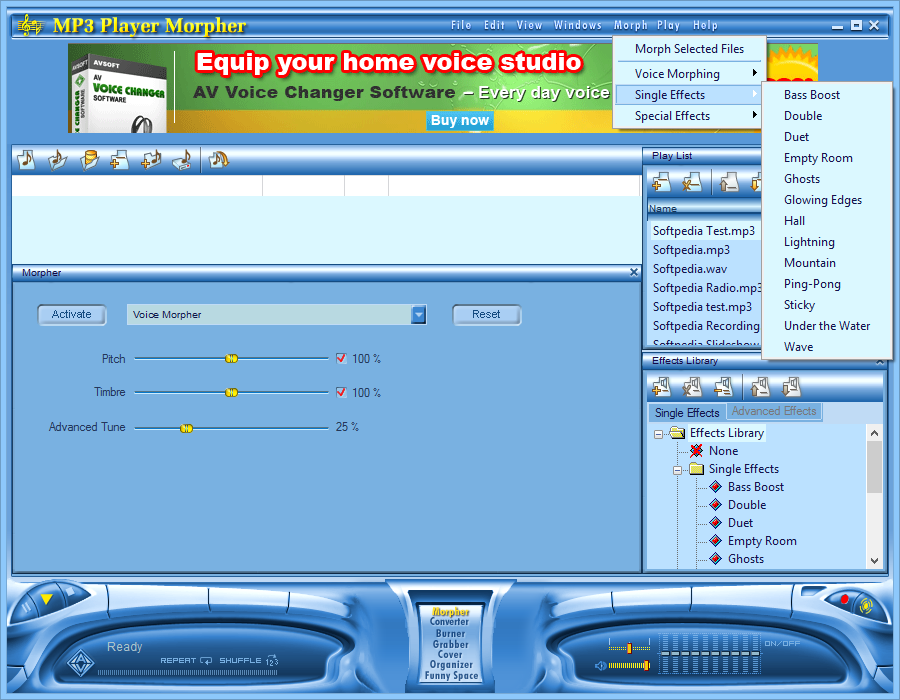Screen dimensions: 900x700
Task: Click the add list file toolbar icon
Action: tap(120, 160)
